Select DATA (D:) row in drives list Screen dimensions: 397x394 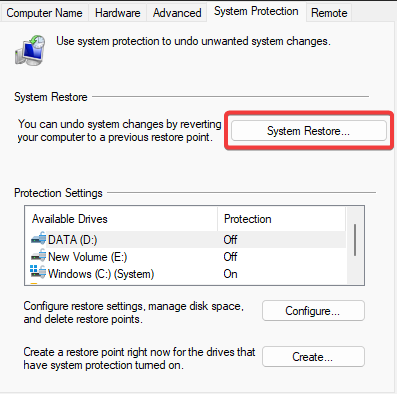pos(188,240)
